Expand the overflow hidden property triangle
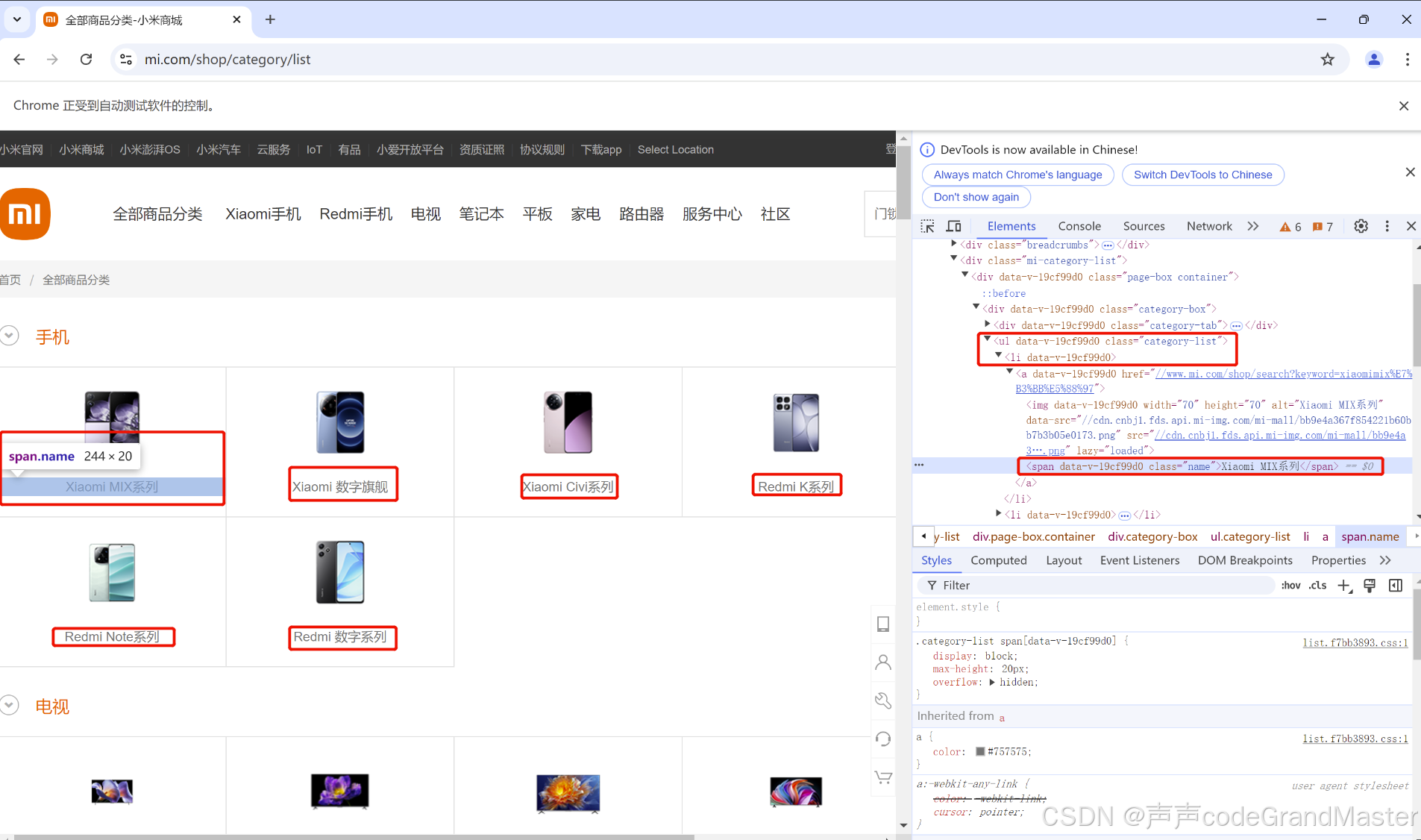Image resolution: width=1421 pixels, height=840 pixels. pos(992,683)
